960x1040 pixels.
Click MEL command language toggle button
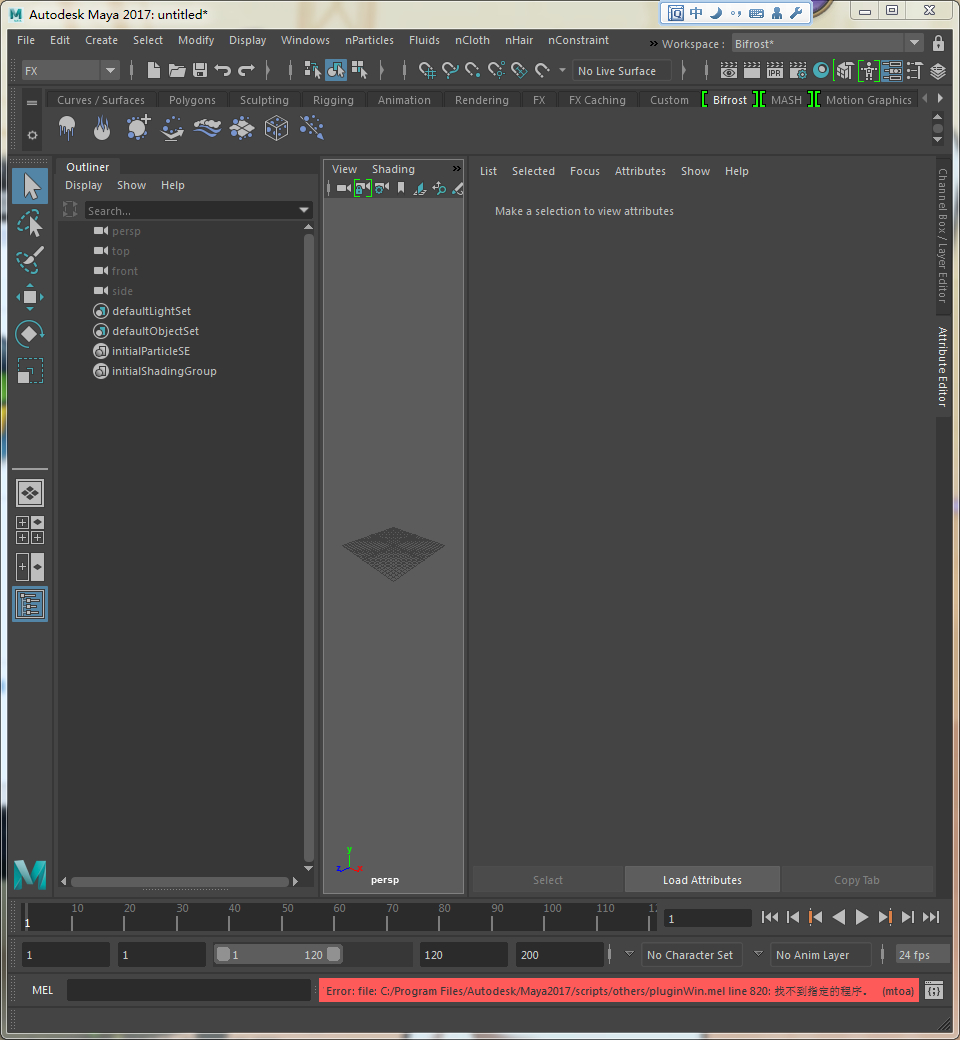(x=42, y=990)
